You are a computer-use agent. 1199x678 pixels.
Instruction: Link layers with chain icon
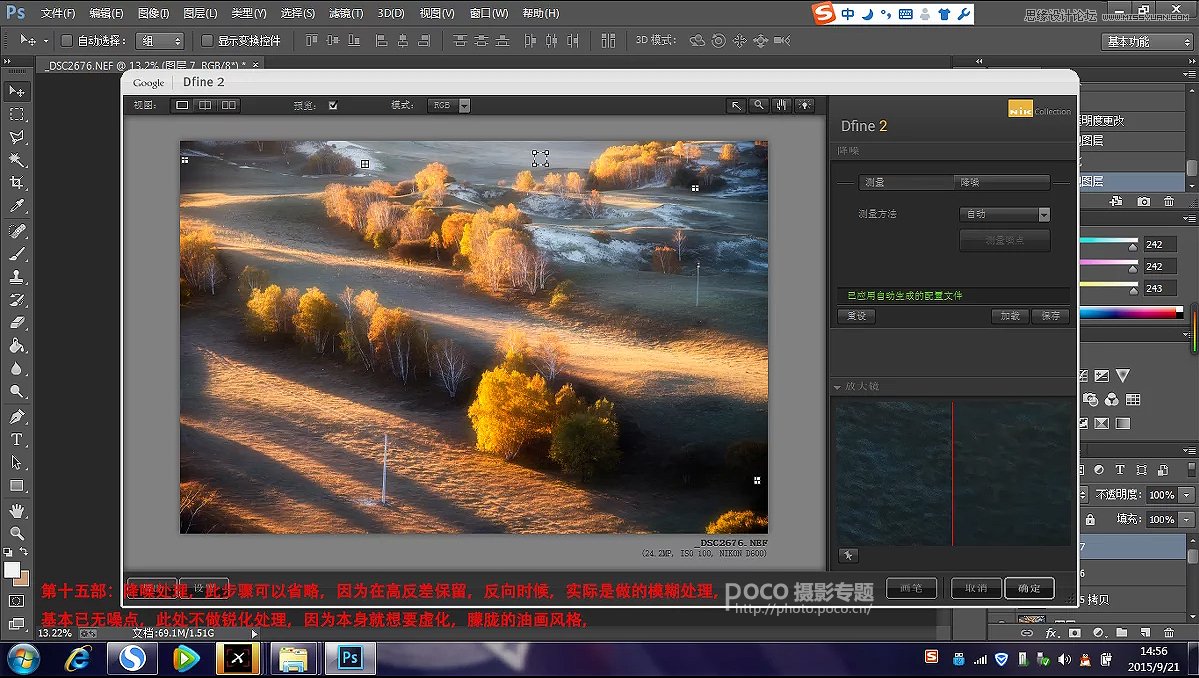coord(1027,633)
